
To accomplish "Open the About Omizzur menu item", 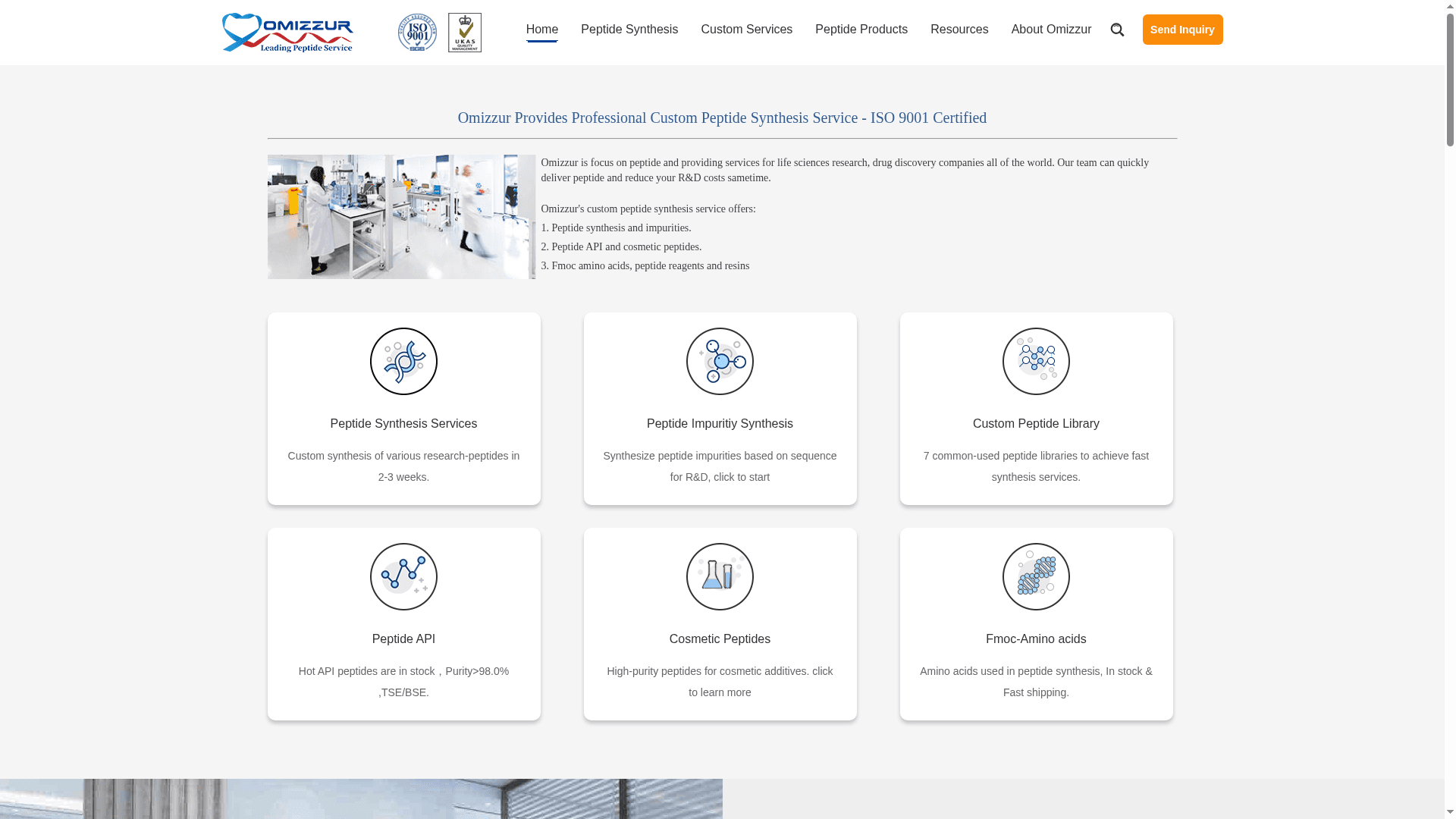I will [x=1050, y=29].
